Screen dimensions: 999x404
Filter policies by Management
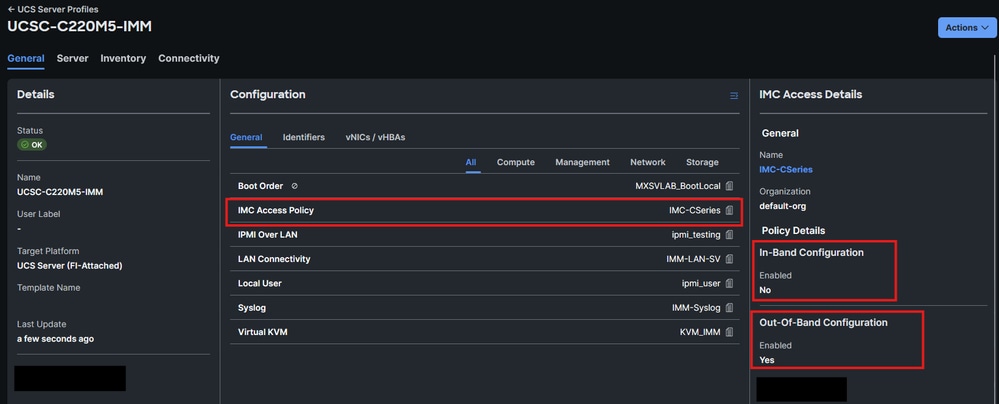[582, 162]
